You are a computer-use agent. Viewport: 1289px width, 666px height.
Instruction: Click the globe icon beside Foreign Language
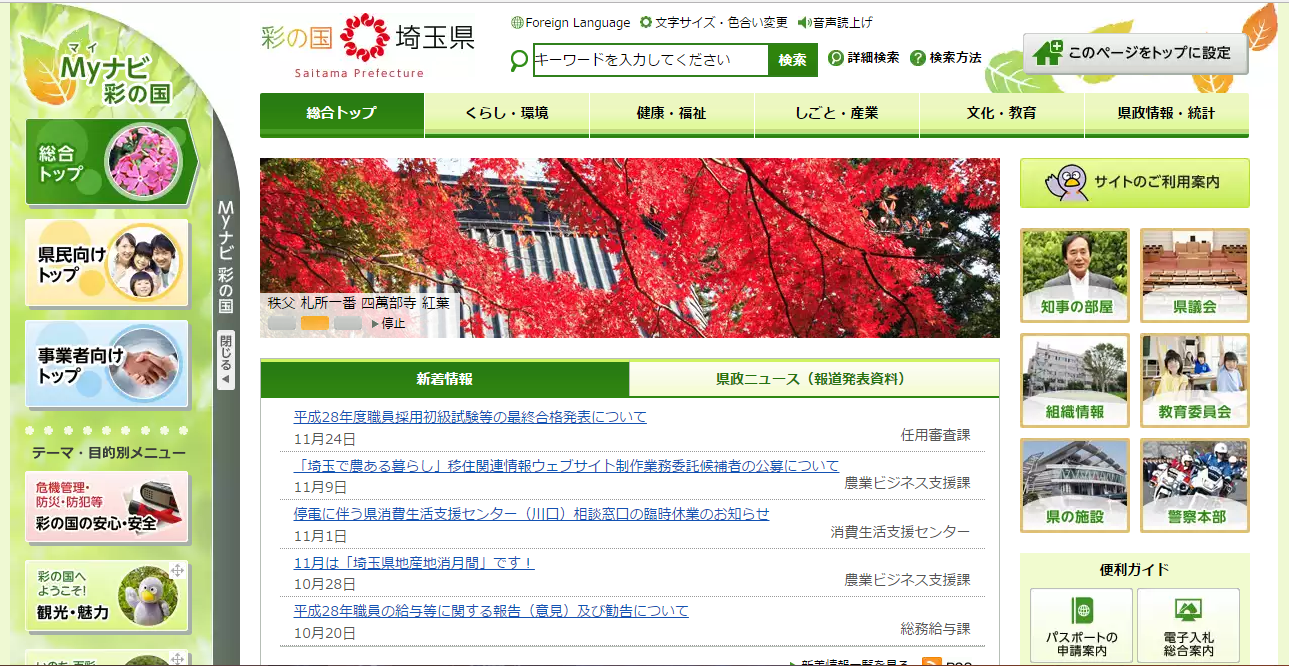pos(517,23)
